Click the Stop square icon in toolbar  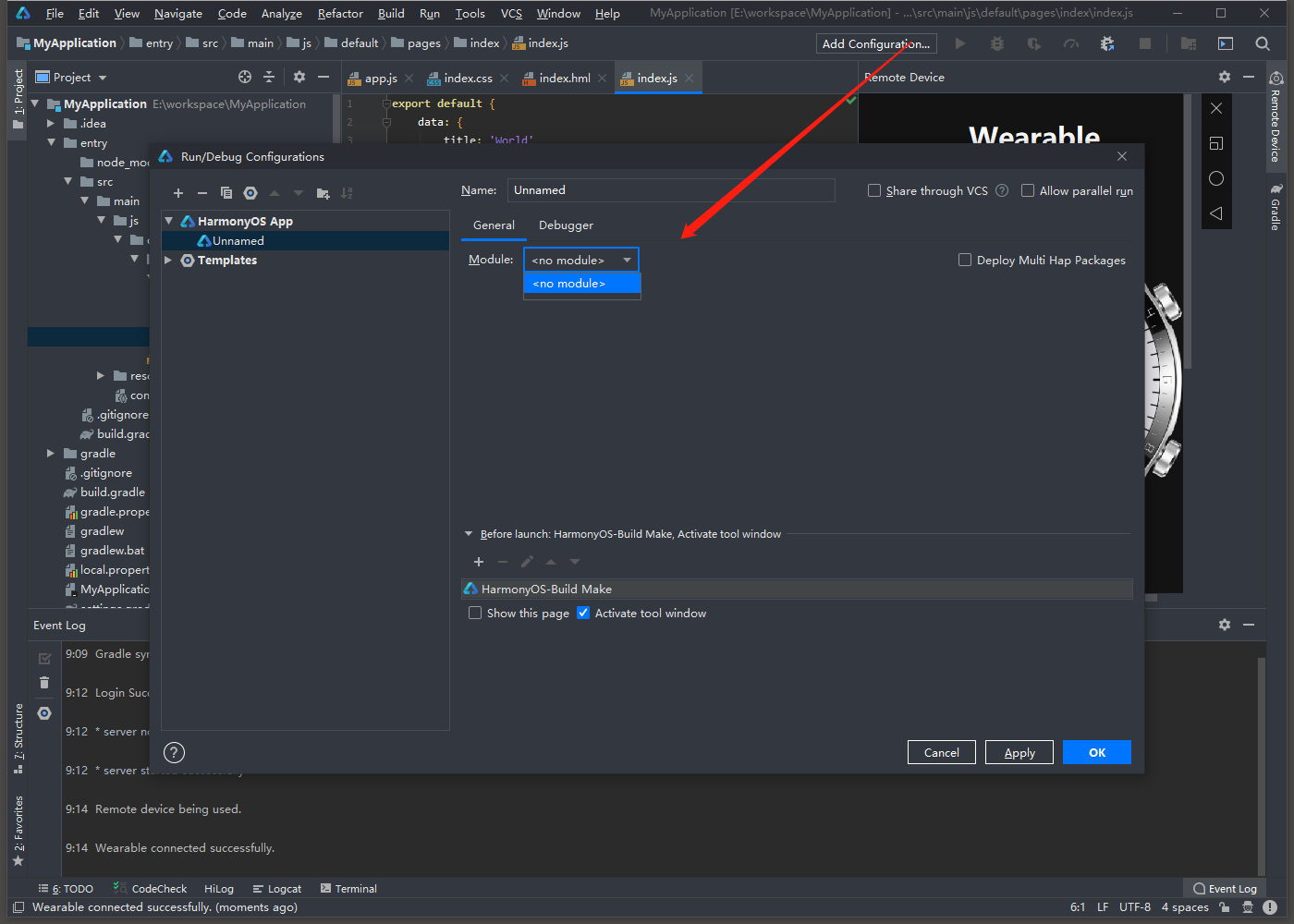[1145, 43]
